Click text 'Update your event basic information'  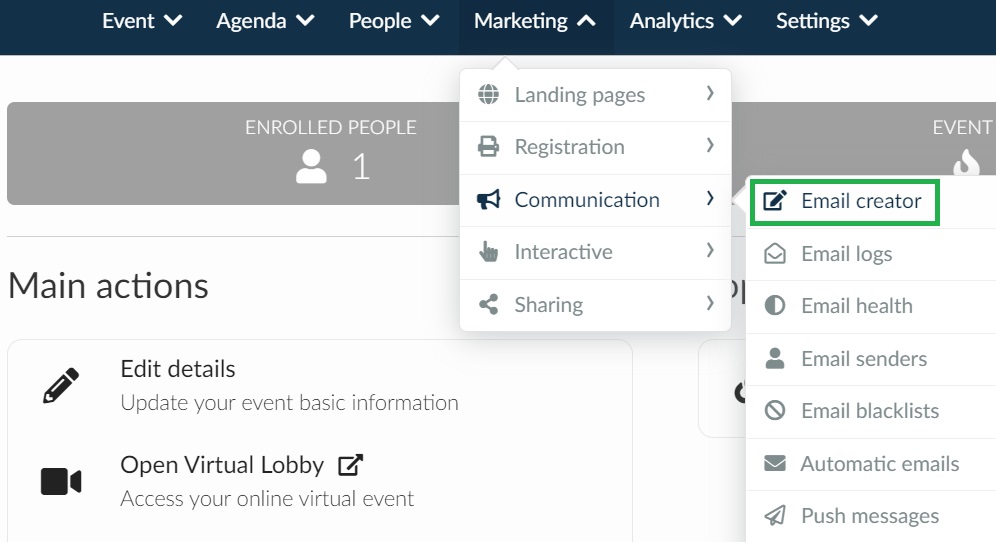pos(289,403)
